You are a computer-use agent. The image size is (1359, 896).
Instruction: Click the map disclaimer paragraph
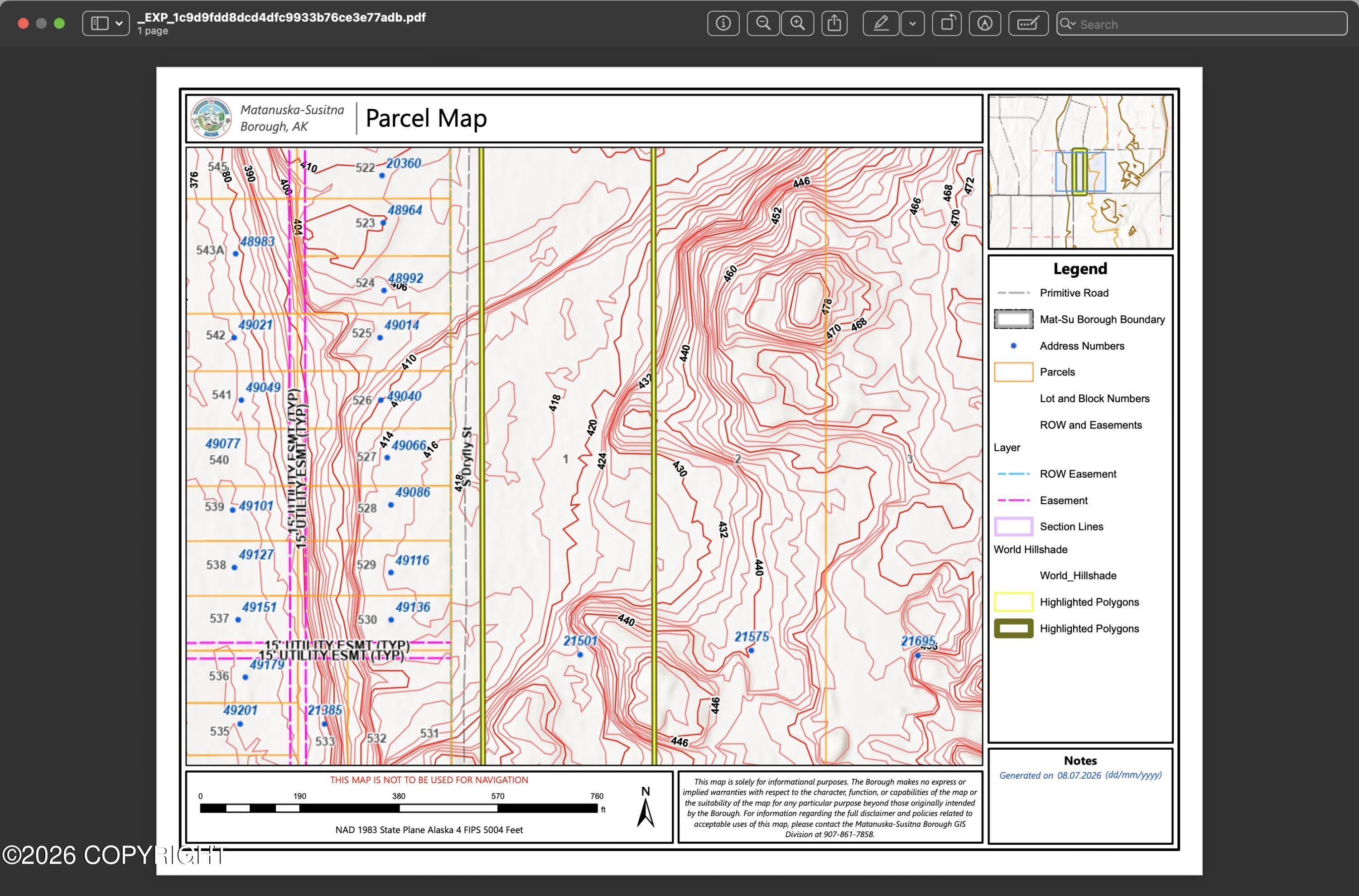[x=830, y=808]
